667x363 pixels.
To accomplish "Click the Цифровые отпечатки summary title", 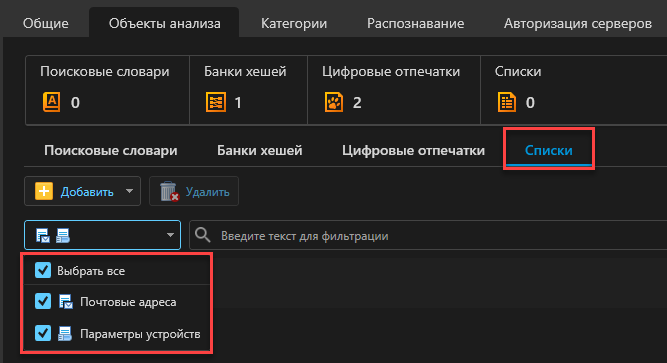I will coord(391,71).
